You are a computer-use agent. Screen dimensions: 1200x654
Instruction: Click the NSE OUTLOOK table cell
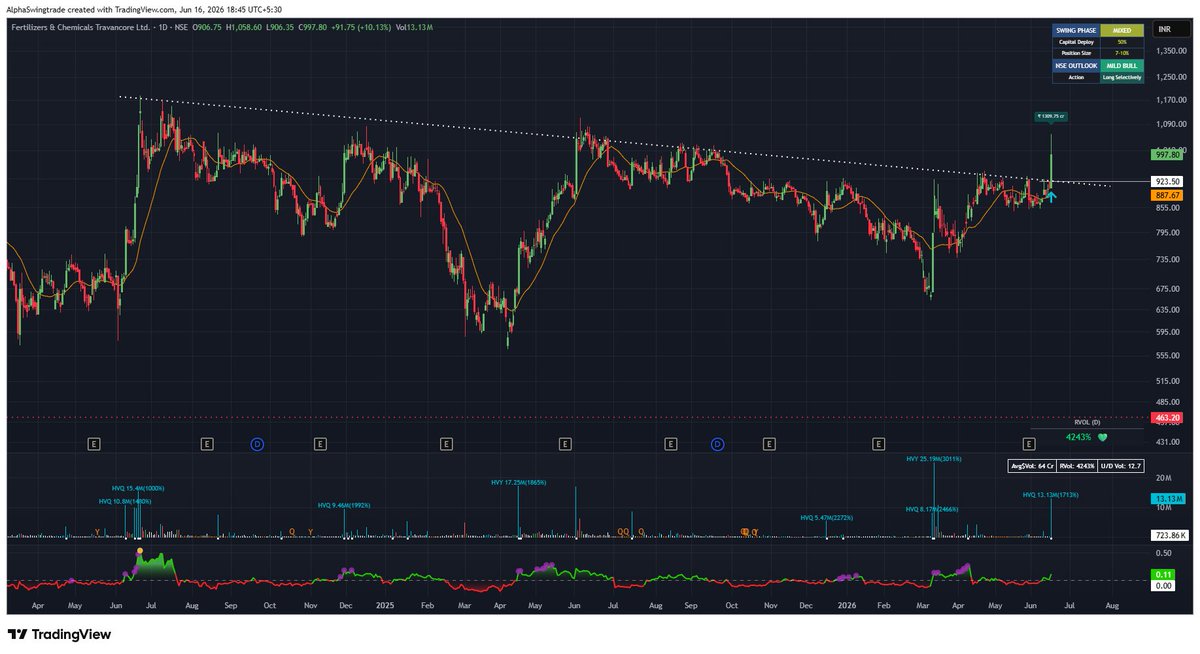tap(1075, 65)
